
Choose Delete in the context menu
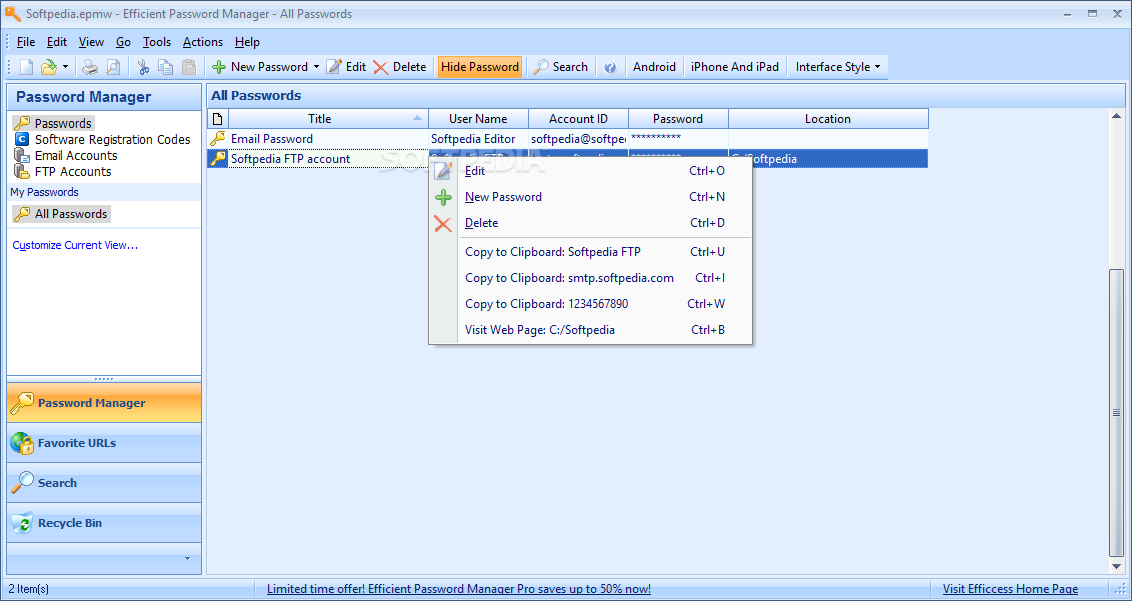tap(591, 223)
